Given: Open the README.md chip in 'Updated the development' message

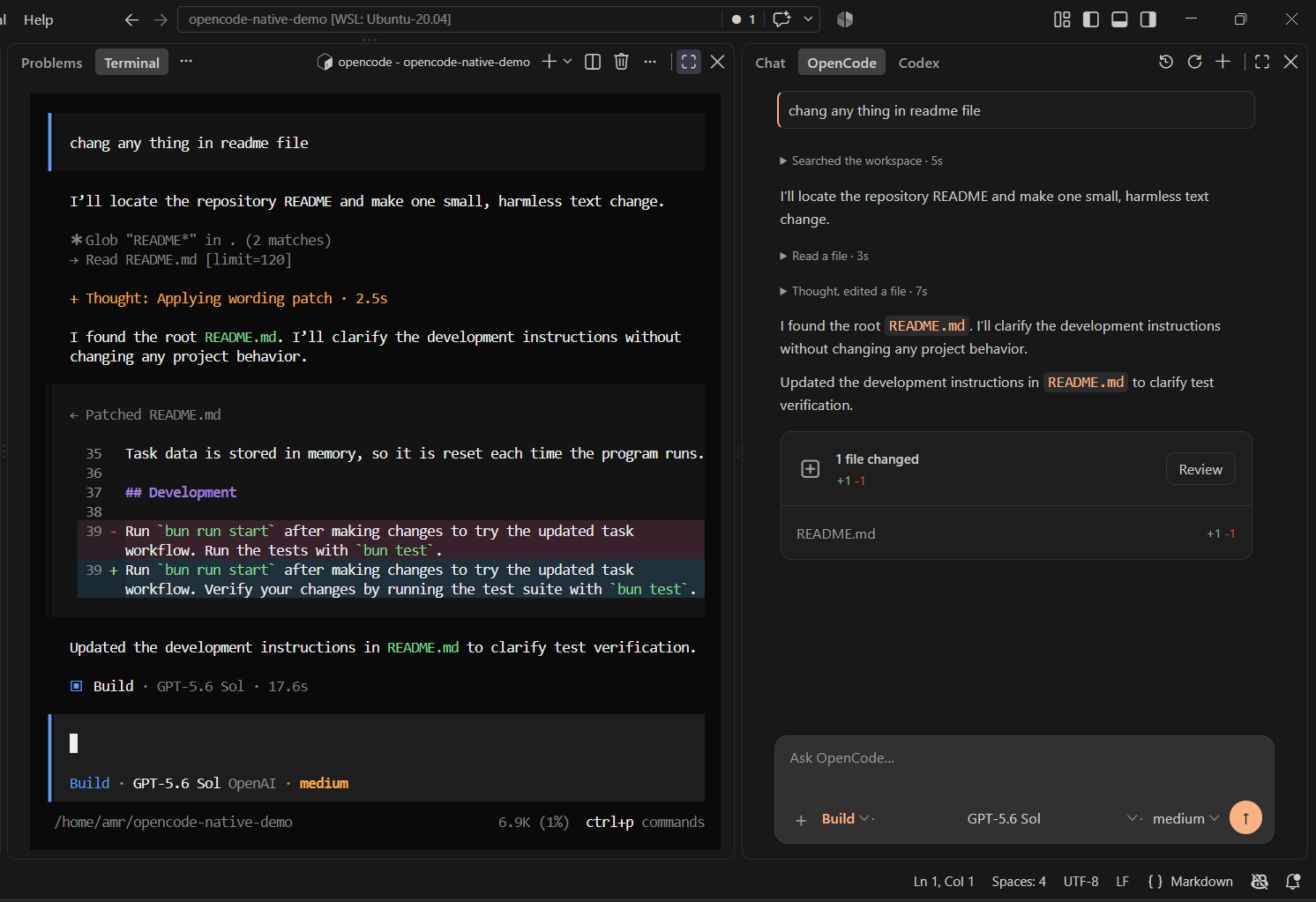Looking at the screenshot, I should tap(1086, 383).
